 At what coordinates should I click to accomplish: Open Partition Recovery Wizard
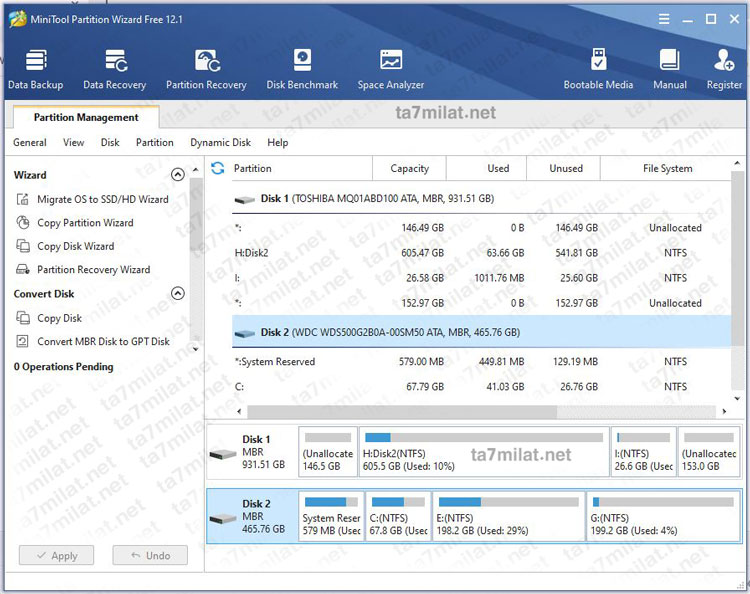click(x=83, y=269)
